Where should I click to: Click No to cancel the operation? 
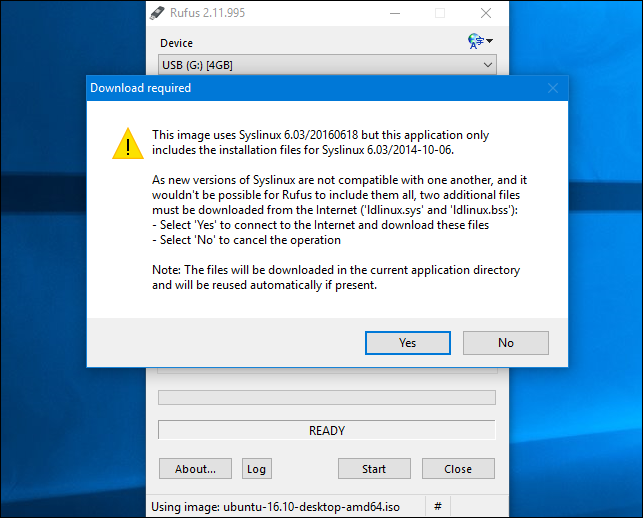coord(506,342)
